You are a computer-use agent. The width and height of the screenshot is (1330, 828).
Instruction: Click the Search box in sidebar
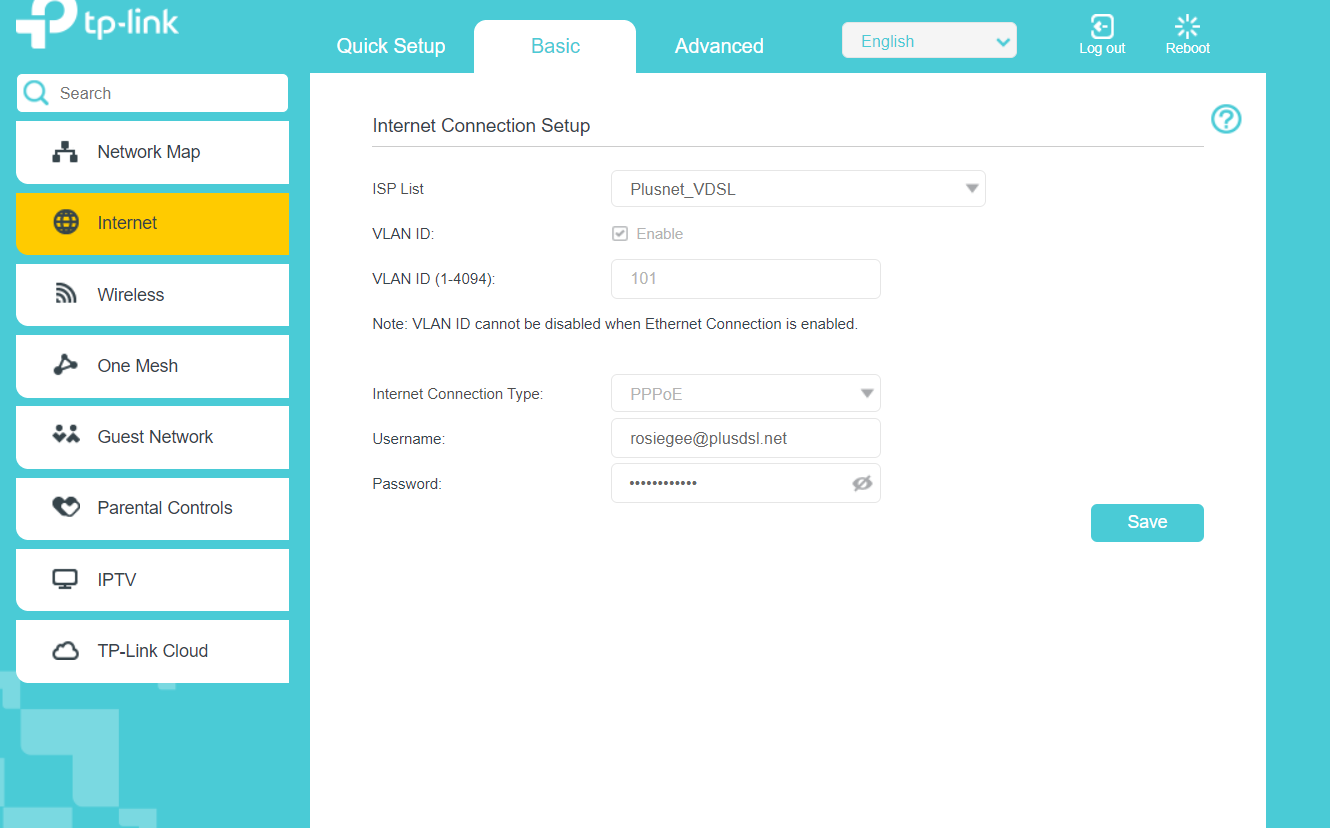165,93
